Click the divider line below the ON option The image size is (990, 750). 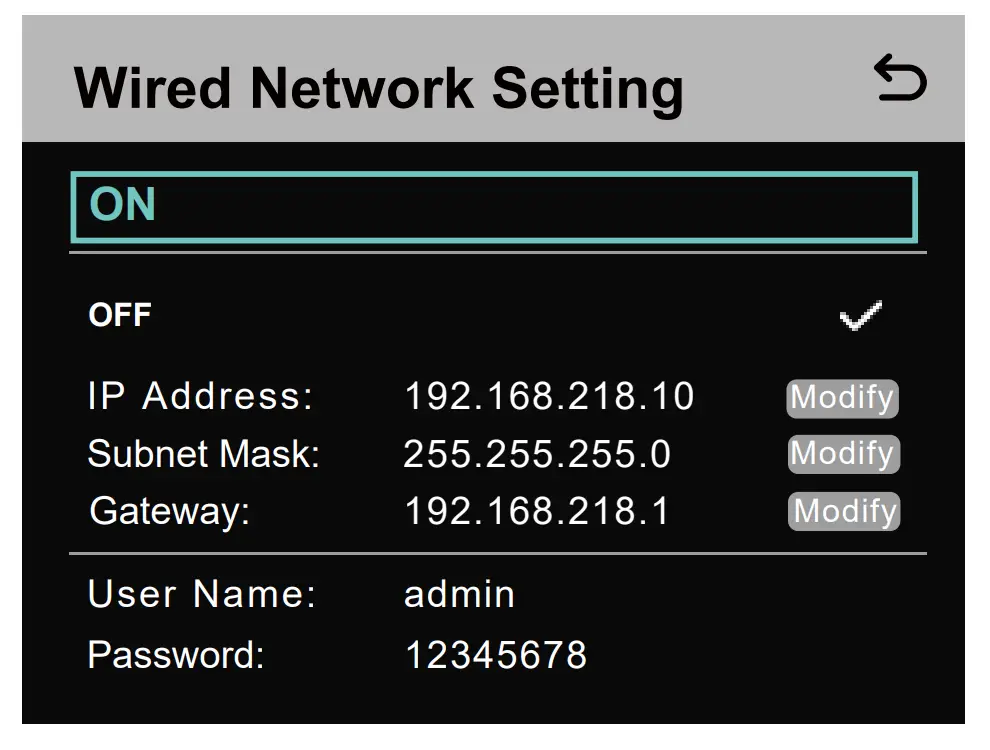[x=497, y=253]
